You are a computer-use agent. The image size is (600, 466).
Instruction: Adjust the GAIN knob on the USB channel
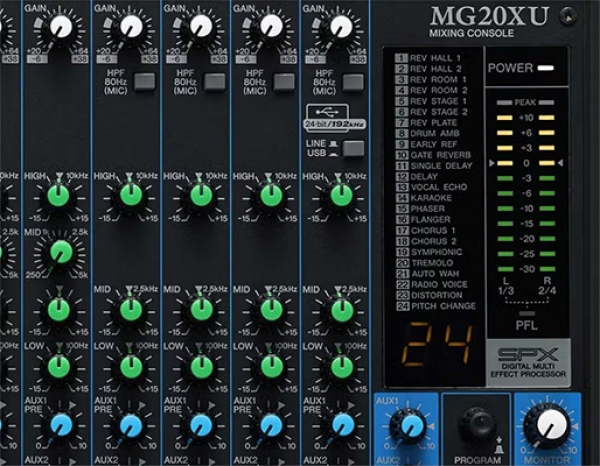click(339, 27)
